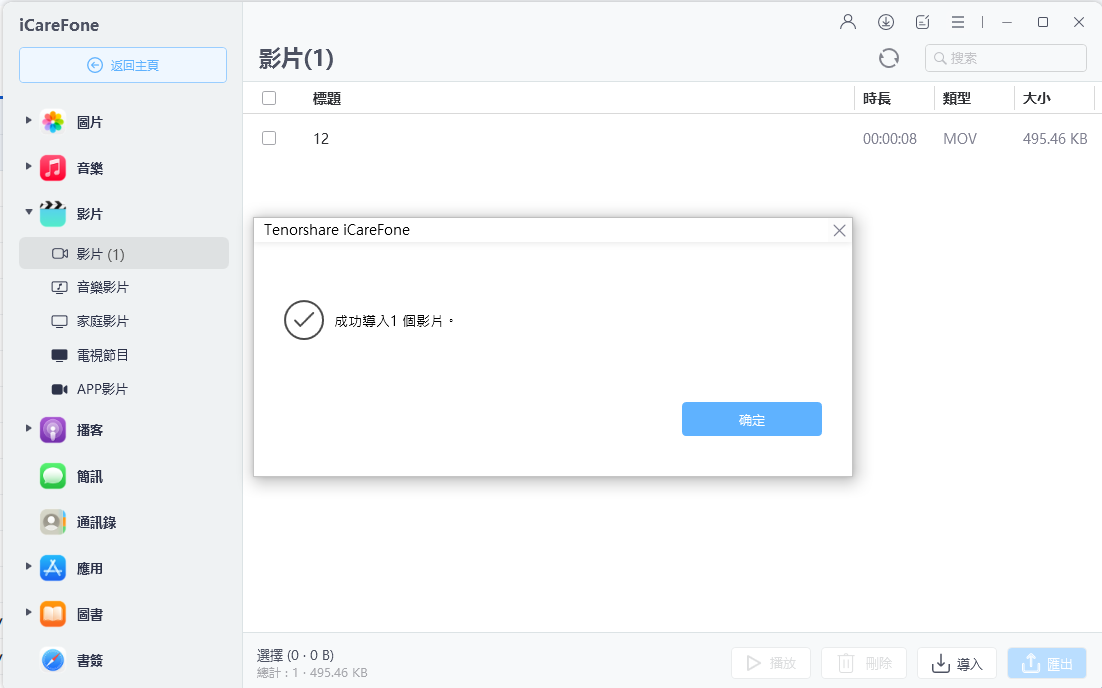
Task: Expand the 圖片 category arrow
Action: point(28,120)
